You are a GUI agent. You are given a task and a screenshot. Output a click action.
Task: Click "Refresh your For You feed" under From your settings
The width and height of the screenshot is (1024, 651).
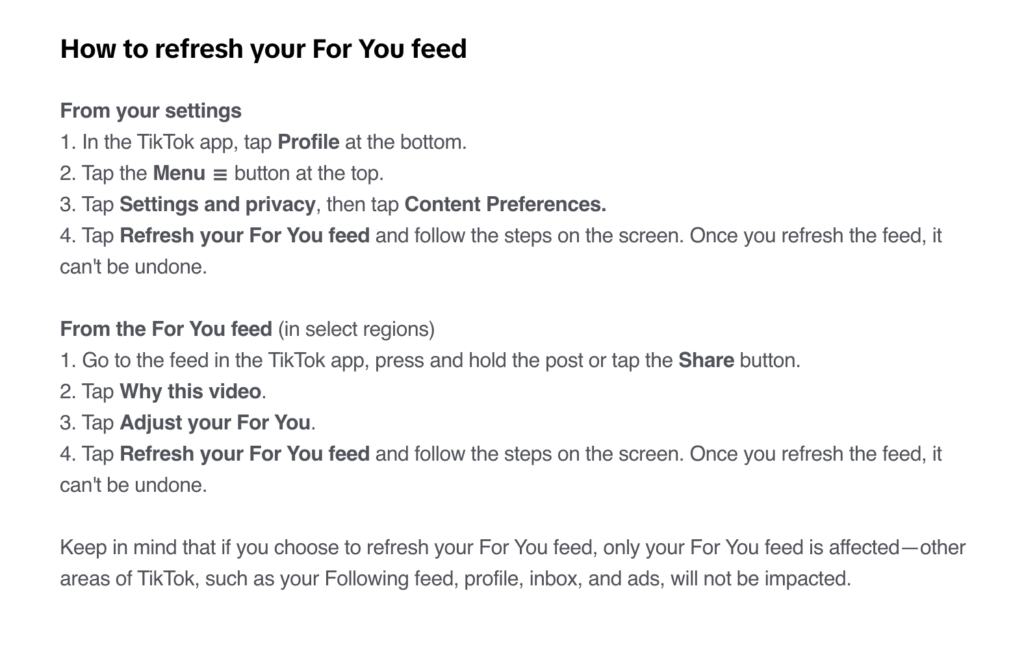(244, 236)
